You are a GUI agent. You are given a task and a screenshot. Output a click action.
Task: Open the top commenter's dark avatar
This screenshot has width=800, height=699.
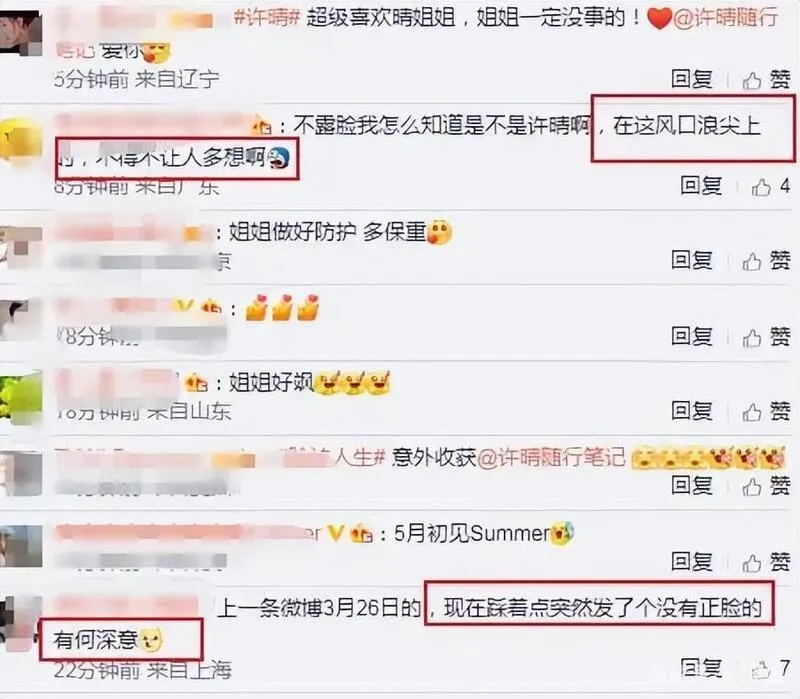(x=20, y=32)
